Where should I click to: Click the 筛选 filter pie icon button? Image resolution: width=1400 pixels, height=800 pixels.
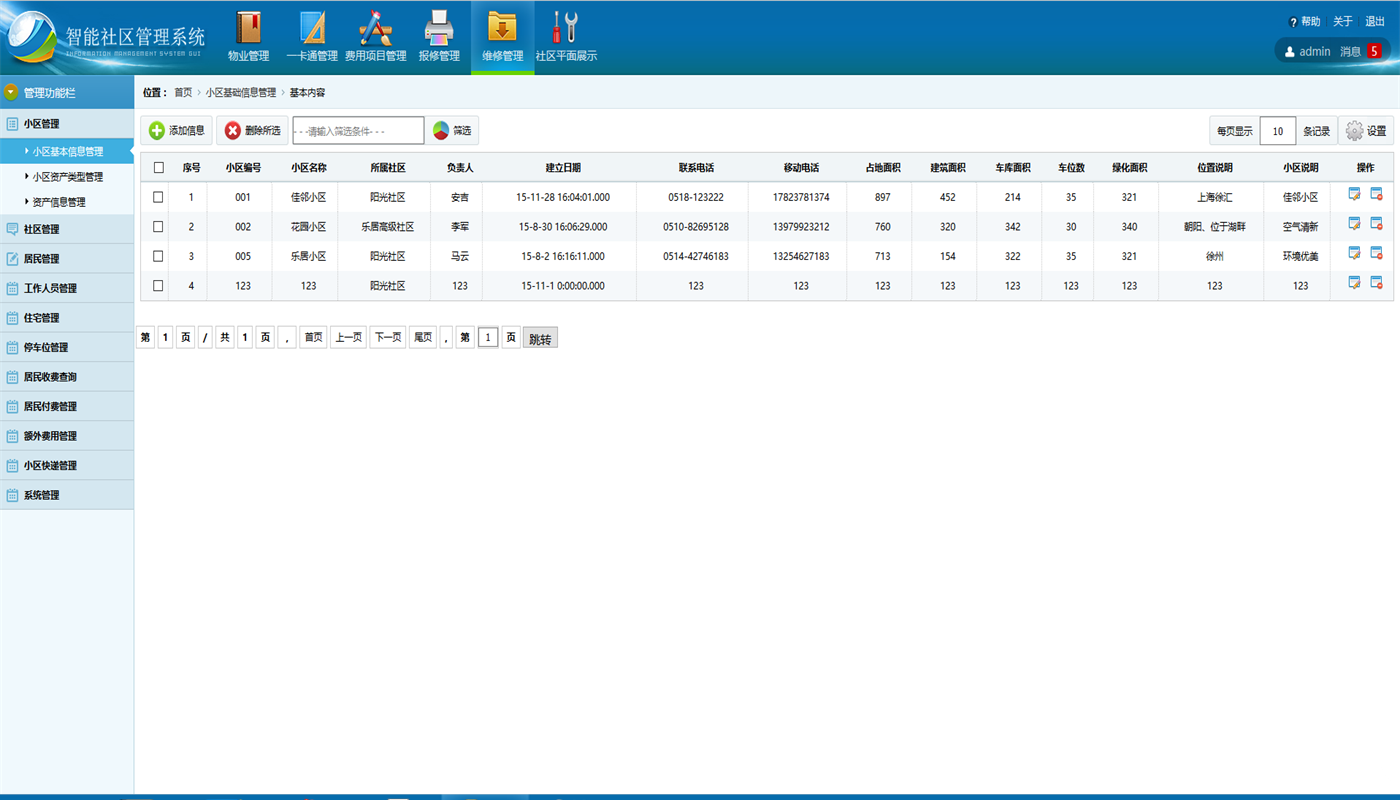point(452,130)
